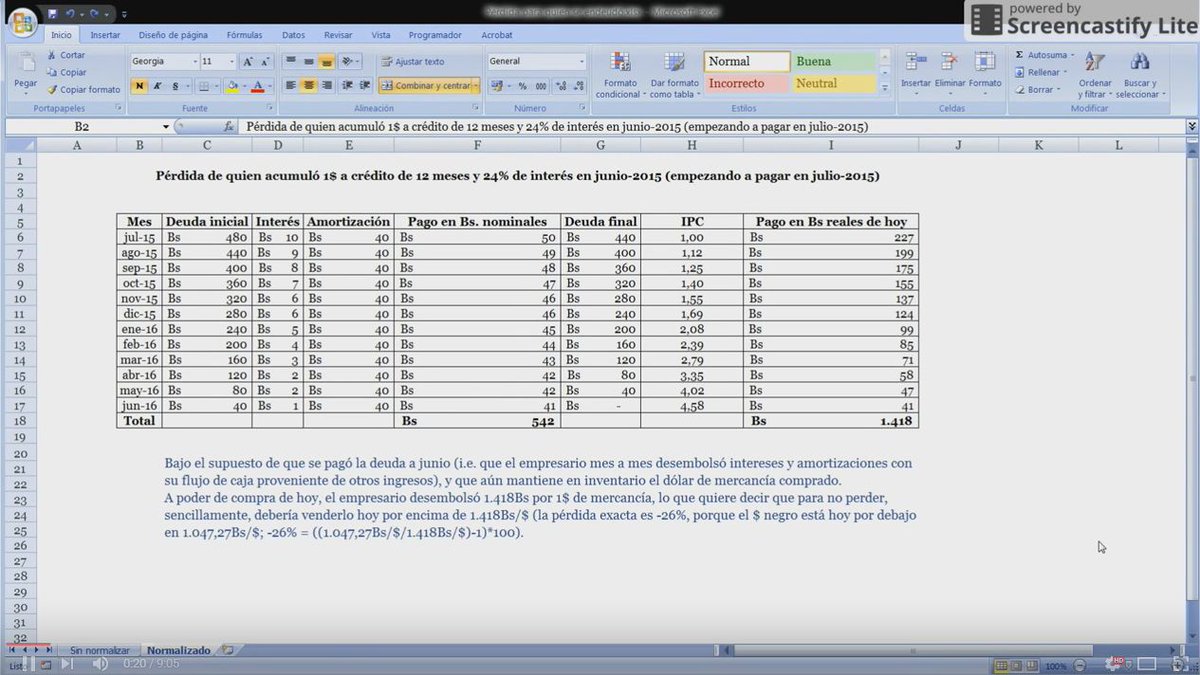1200x675 pixels.
Task: Open the Borrar clear dropdown
Action: pyautogui.click(x=1037, y=89)
